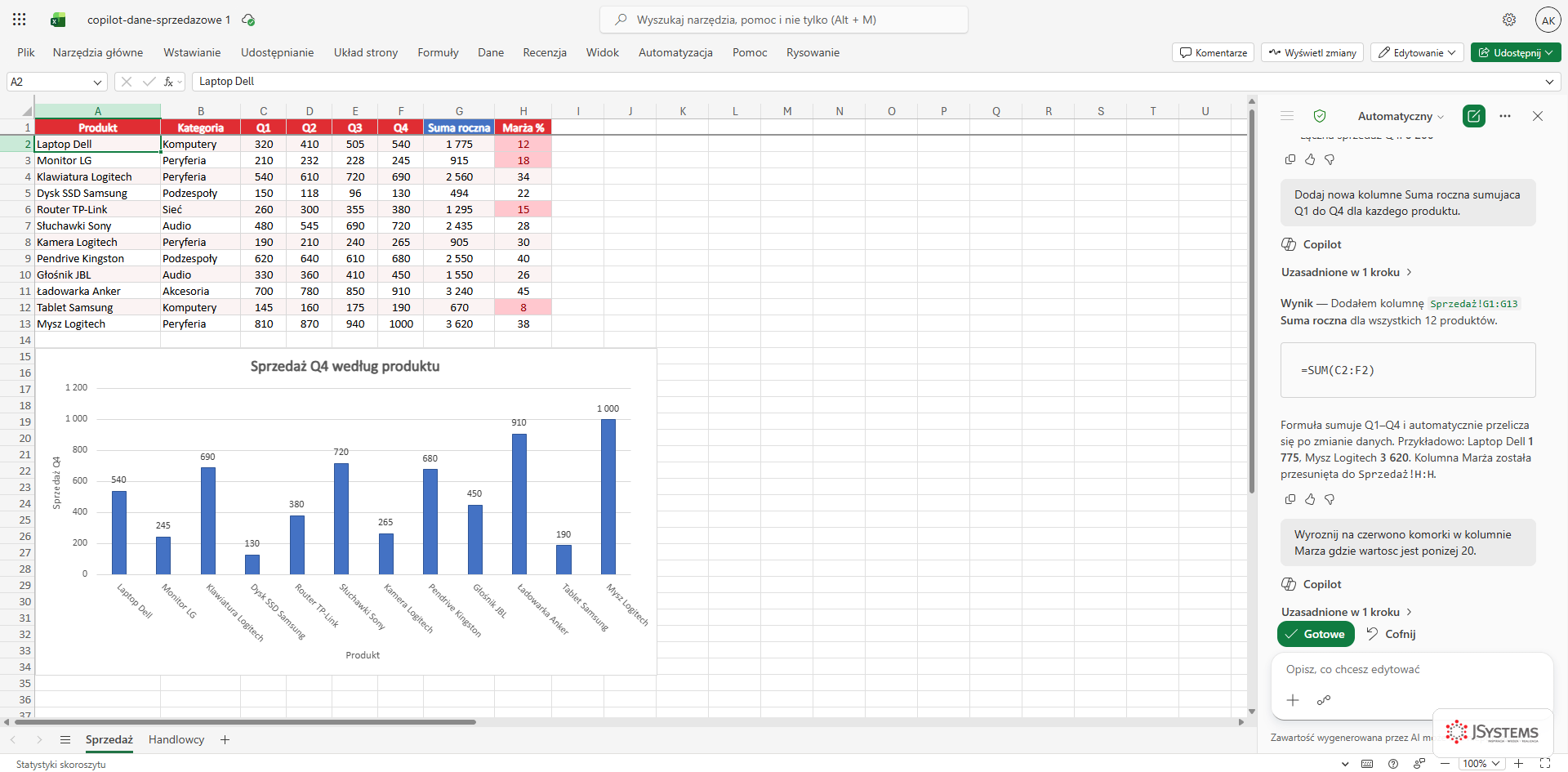Screen dimensions: 1568x772
Task: Open the sheet list icon beside the Sprzedaż tab
Action: tap(65, 740)
